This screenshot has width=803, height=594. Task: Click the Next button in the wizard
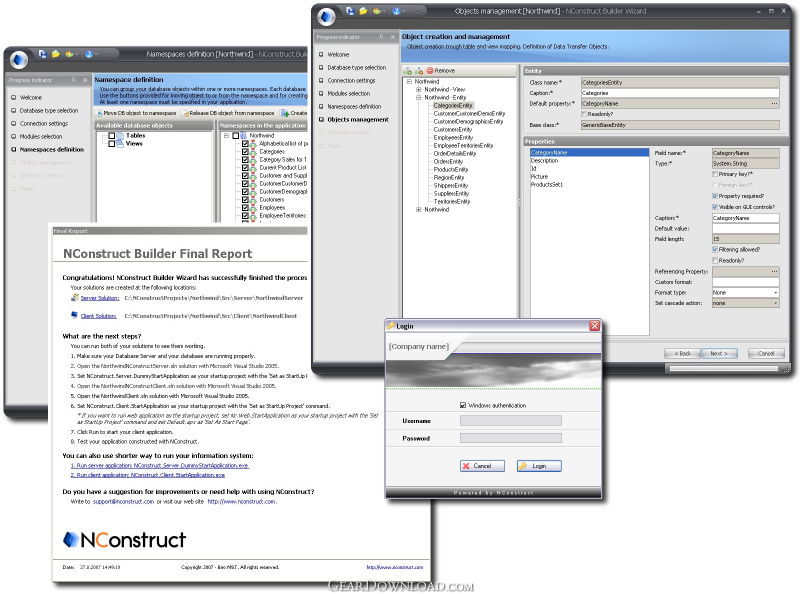[x=717, y=353]
